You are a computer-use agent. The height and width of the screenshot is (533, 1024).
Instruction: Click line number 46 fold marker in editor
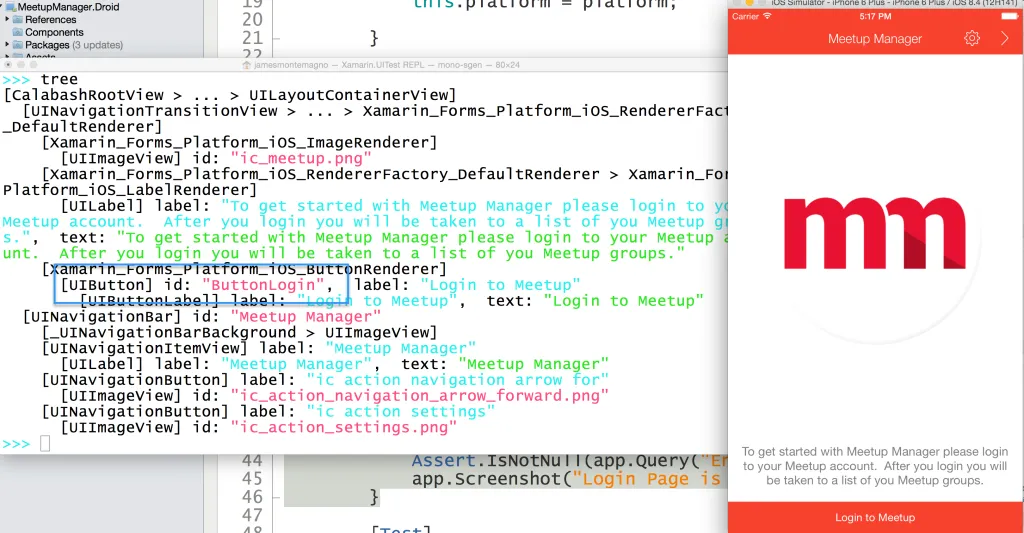[276, 497]
